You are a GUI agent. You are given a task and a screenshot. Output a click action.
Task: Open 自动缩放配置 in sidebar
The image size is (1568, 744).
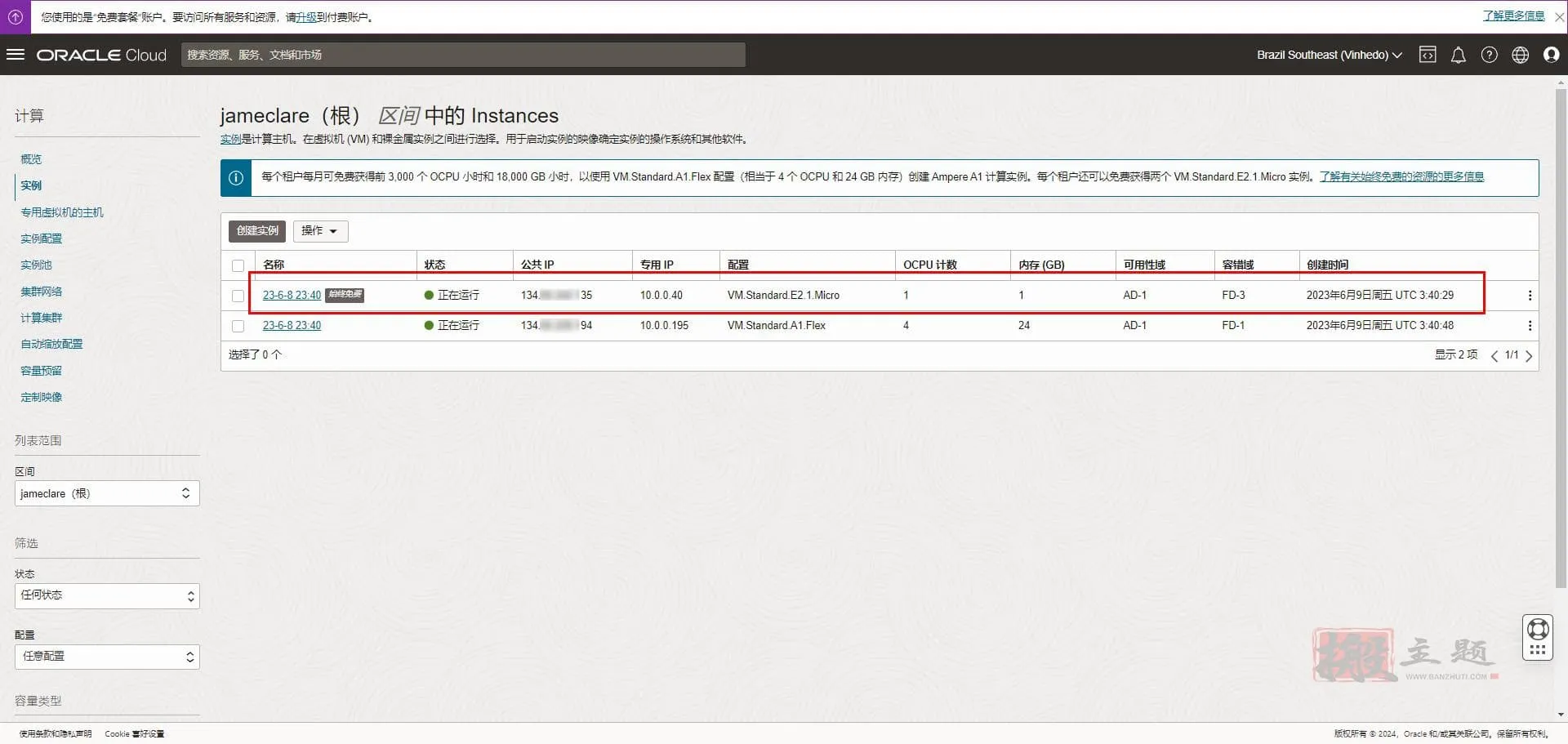(x=51, y=344)
